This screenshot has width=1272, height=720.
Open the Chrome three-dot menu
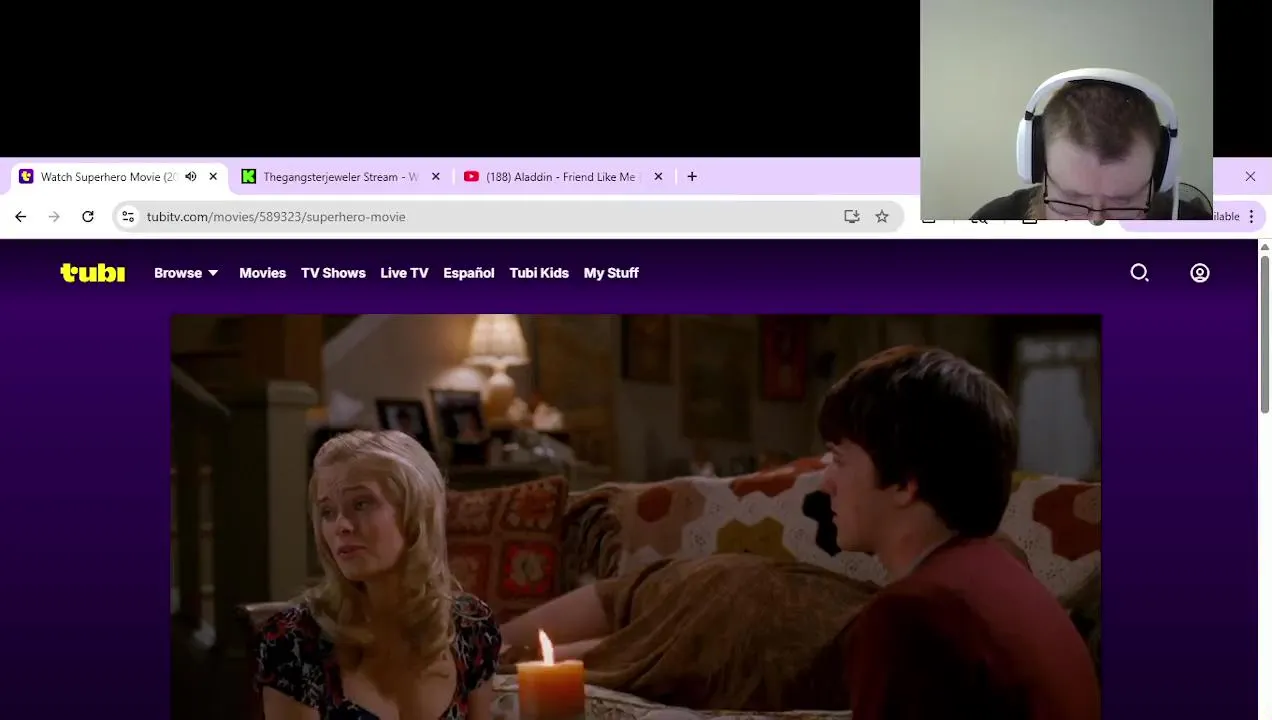1251,217
